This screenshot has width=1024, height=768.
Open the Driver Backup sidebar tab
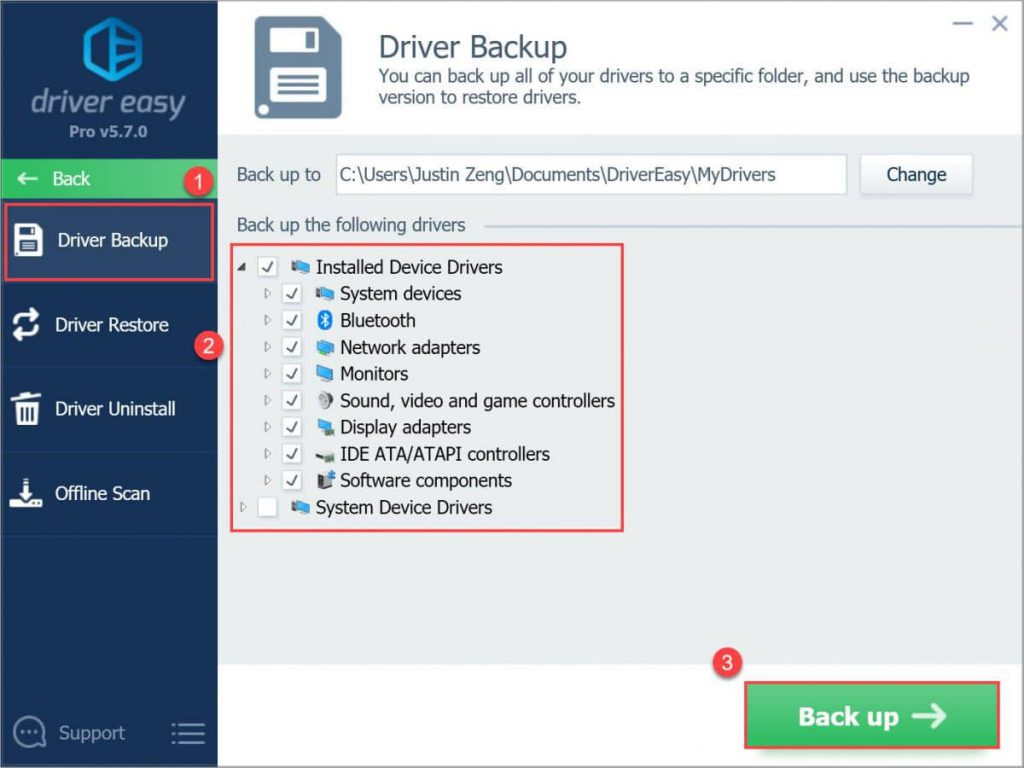point(109,242)
